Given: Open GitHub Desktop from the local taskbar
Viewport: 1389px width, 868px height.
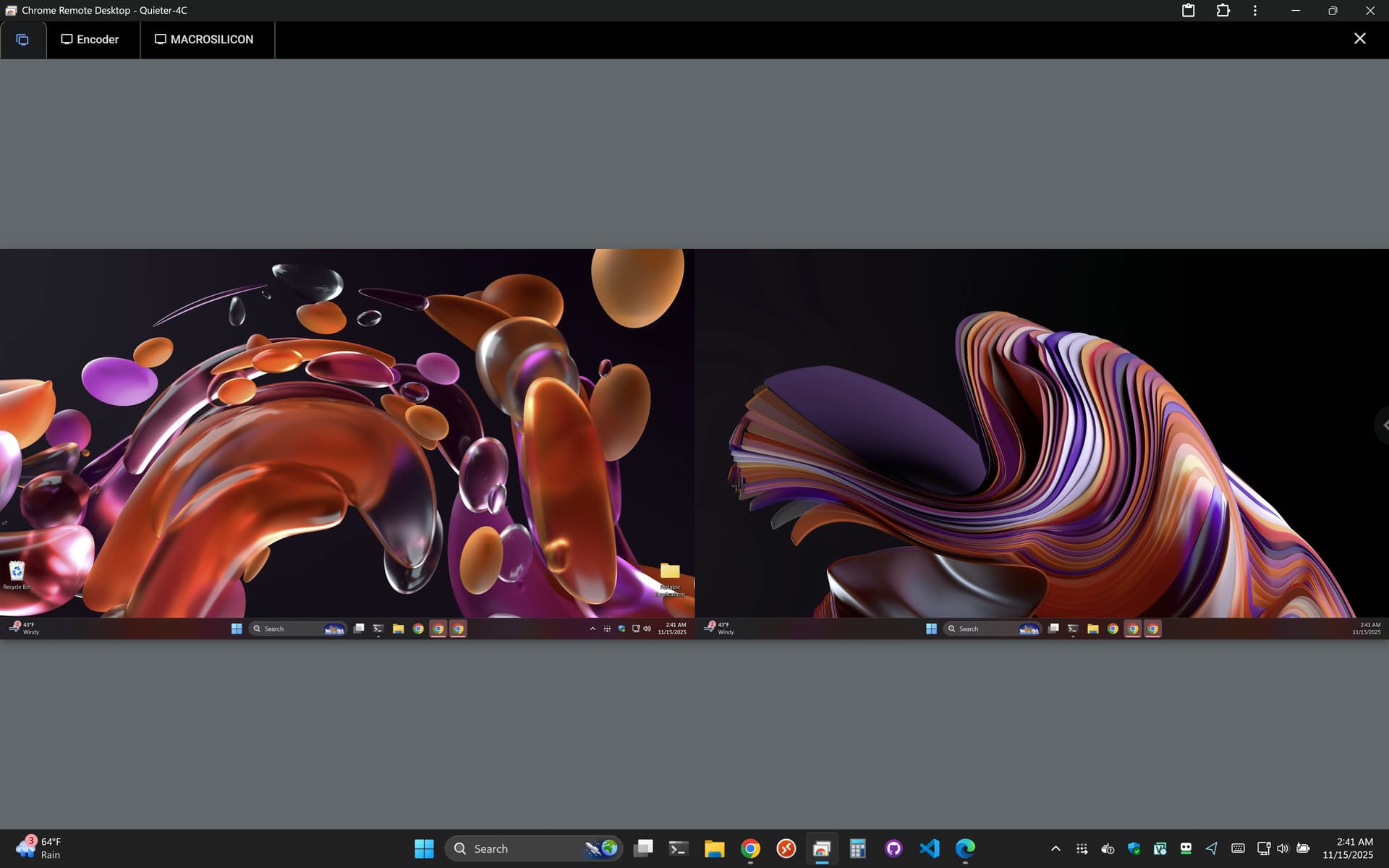Looking at the screenshot, I should 893,848.
